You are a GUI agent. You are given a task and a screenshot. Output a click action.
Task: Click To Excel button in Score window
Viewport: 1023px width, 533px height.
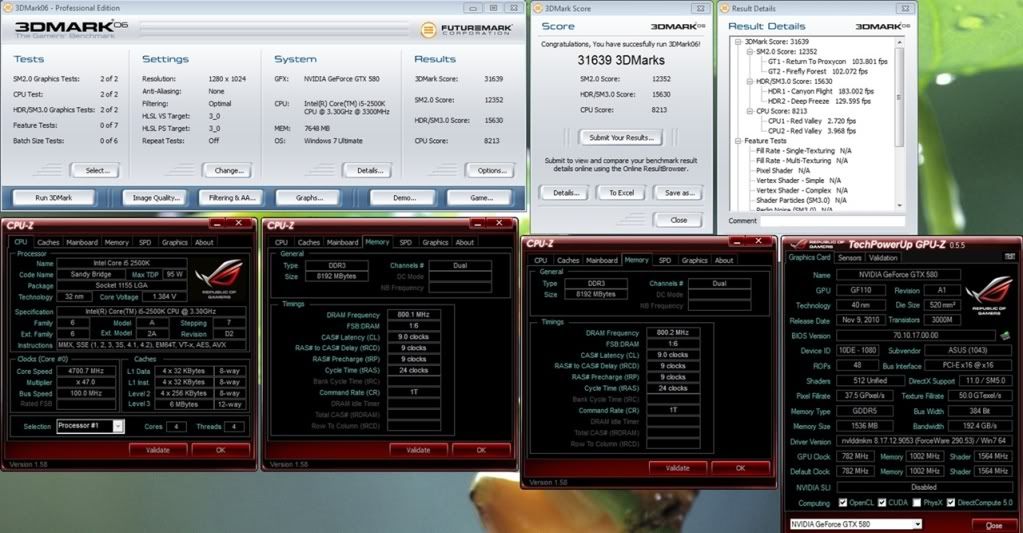coord(621,192)
